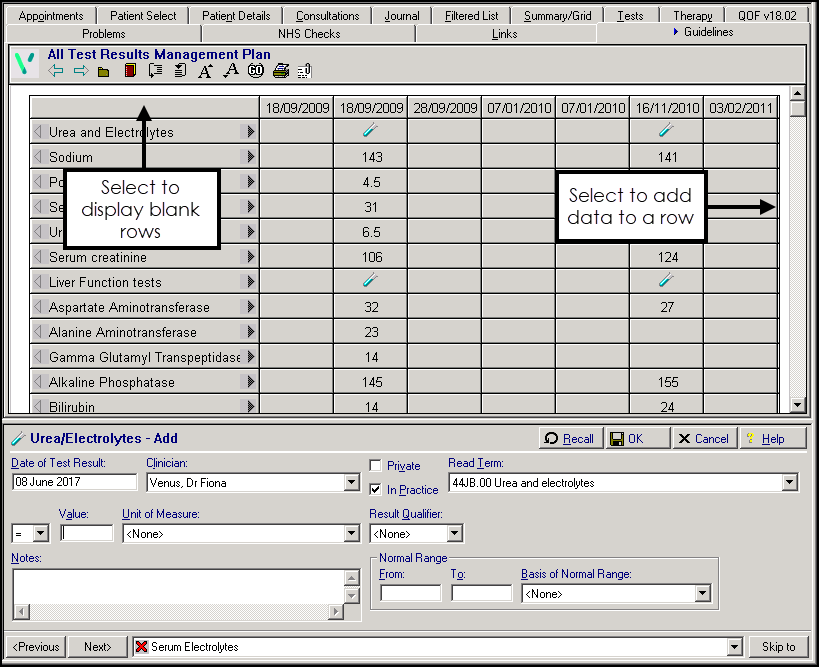Click the GO icon in toolbar
This screenshot has height=667, width=819.
point(256,71)
